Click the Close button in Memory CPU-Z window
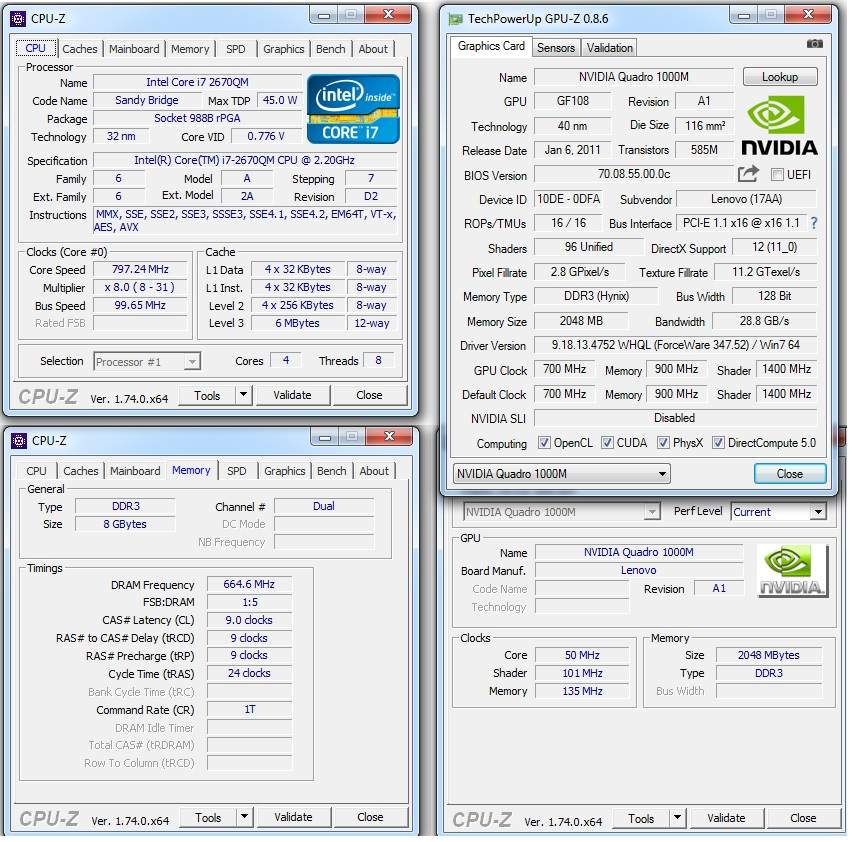 tap(370, 817)
